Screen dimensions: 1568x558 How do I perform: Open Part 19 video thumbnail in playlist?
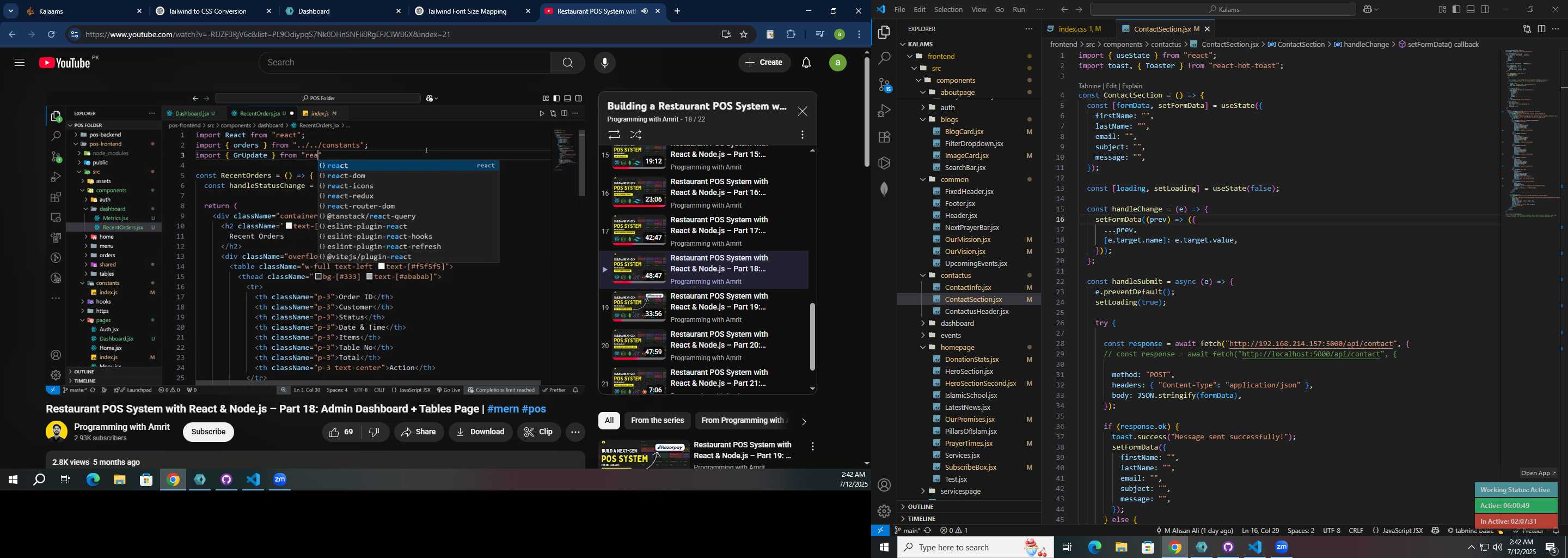pos(639,306)
